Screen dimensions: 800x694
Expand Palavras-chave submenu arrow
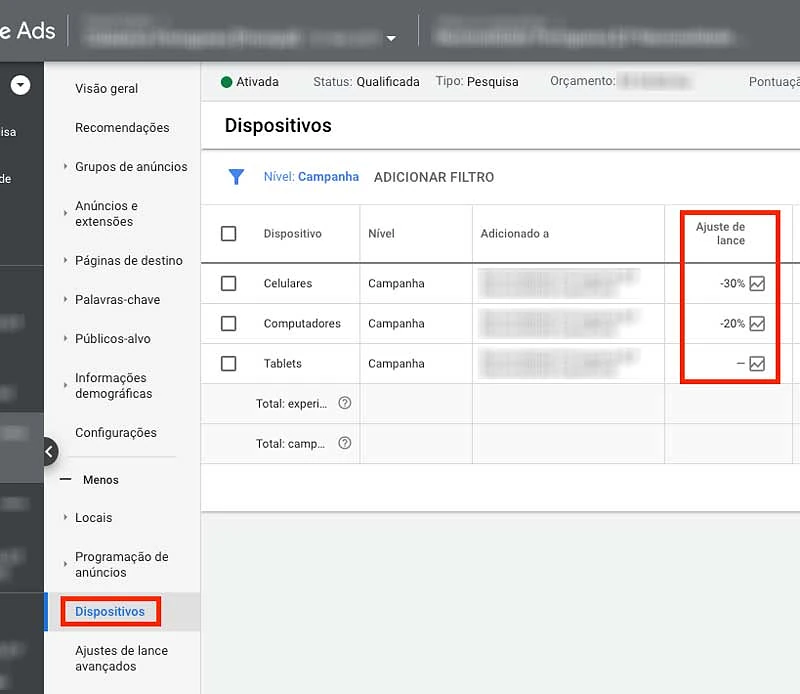(65, 300)
